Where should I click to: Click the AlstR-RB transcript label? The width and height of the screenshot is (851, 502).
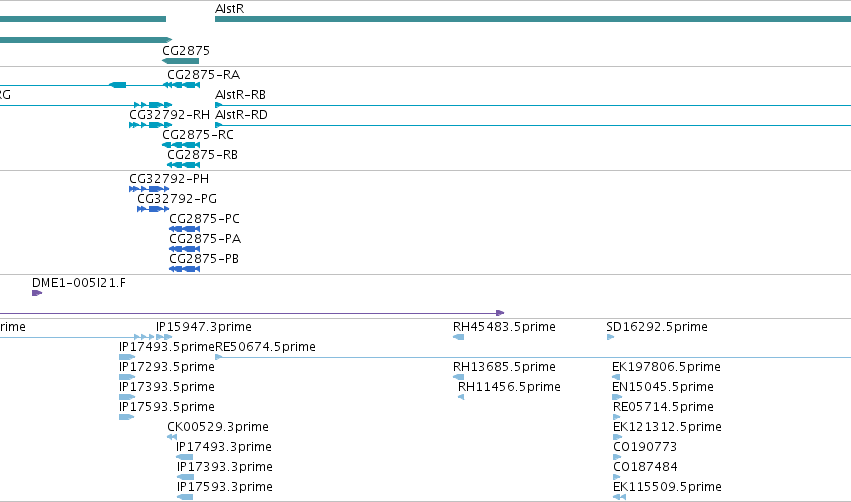coord(240,95)
